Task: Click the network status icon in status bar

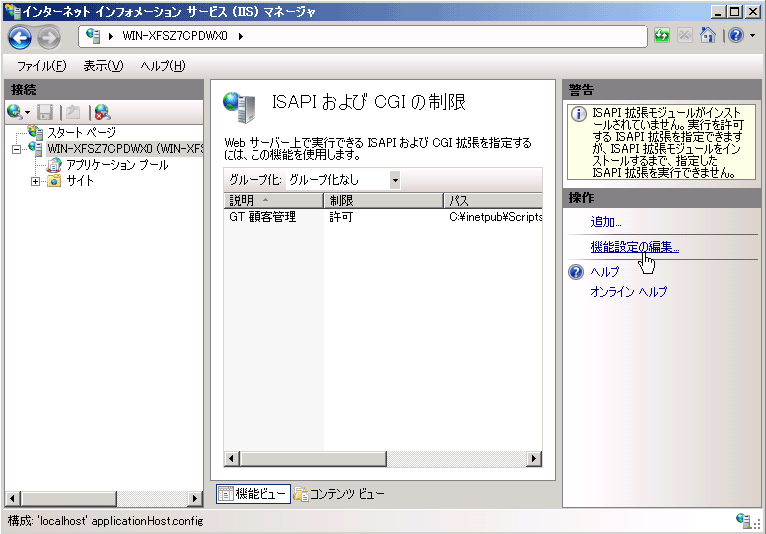Action: [743, 521]
